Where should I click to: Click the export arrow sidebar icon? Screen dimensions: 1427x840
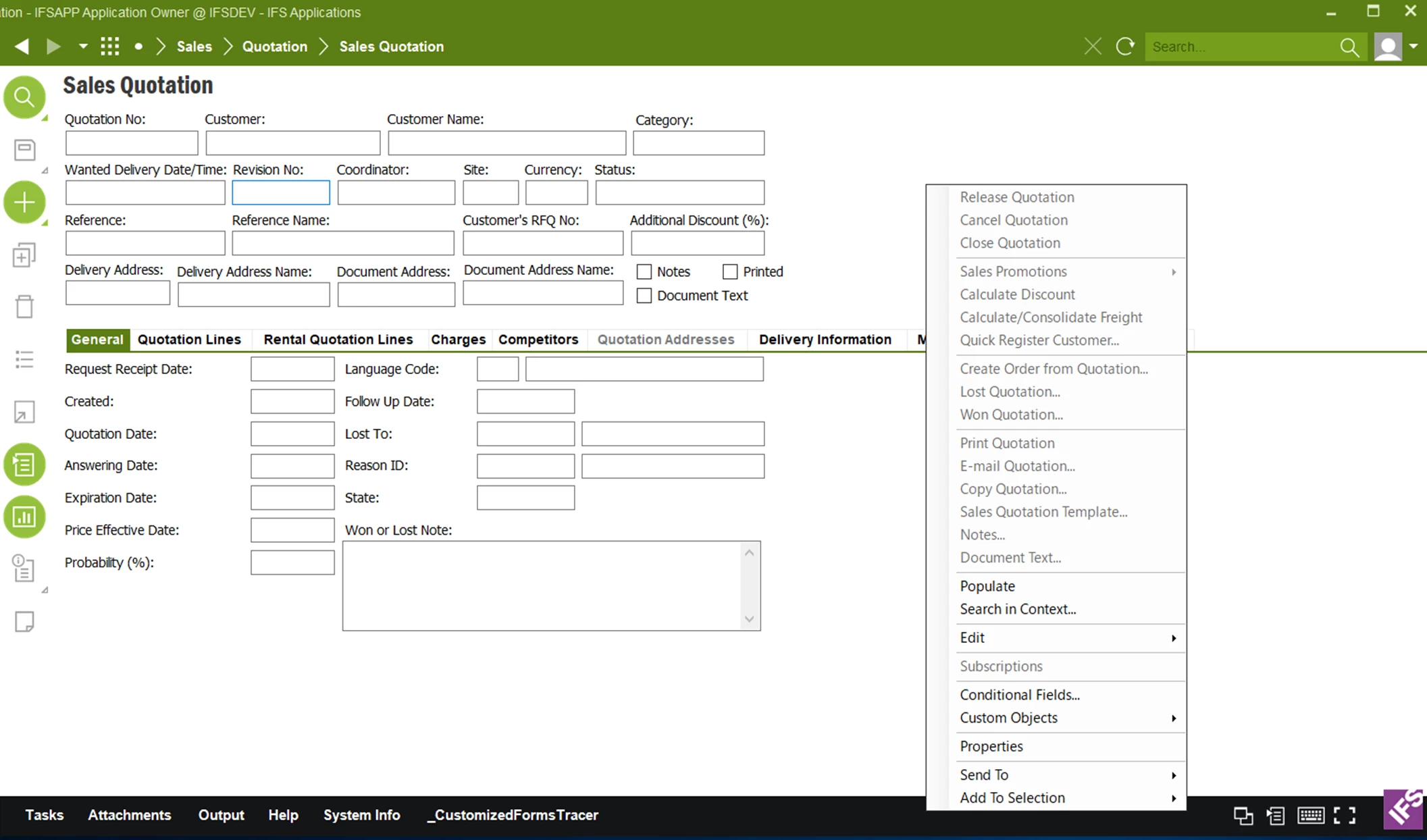coord(24,412)
